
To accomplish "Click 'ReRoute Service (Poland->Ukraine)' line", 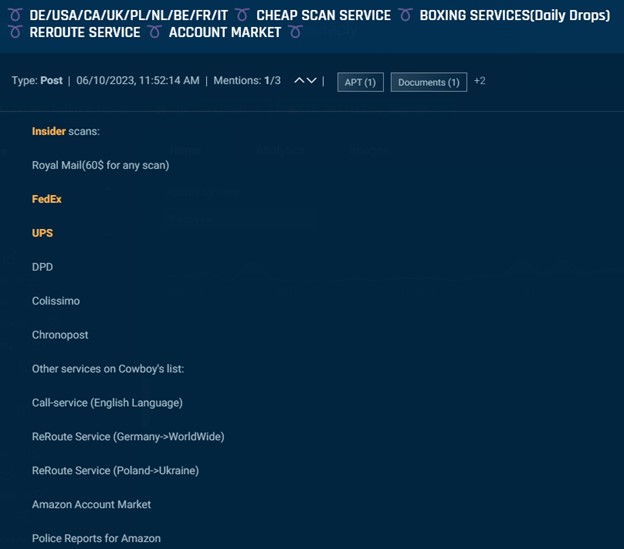I will click(115, 471).
